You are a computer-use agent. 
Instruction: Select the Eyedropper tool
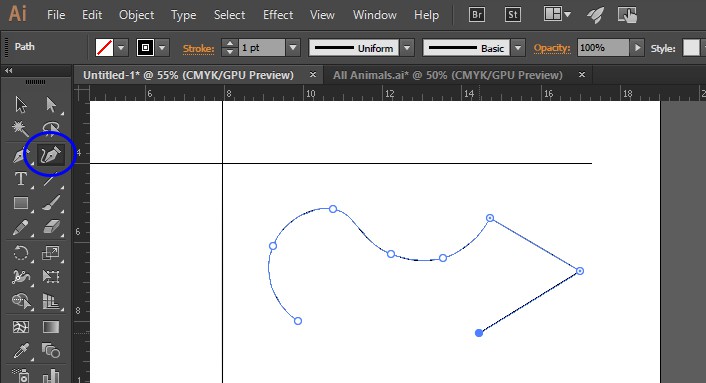[20, 351]
